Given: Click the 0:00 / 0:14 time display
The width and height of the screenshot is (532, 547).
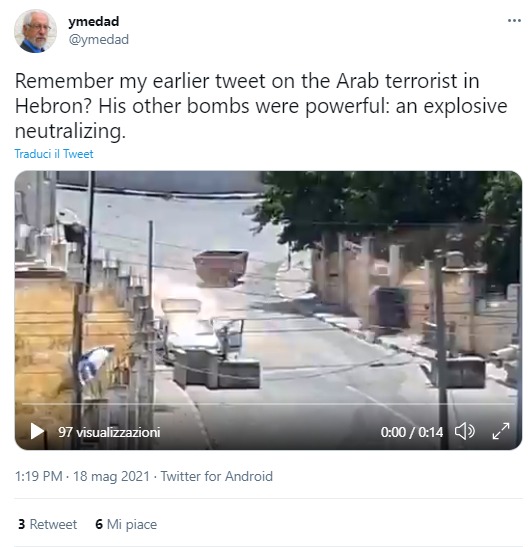Looking at the screenshot, I should (412, 432).
